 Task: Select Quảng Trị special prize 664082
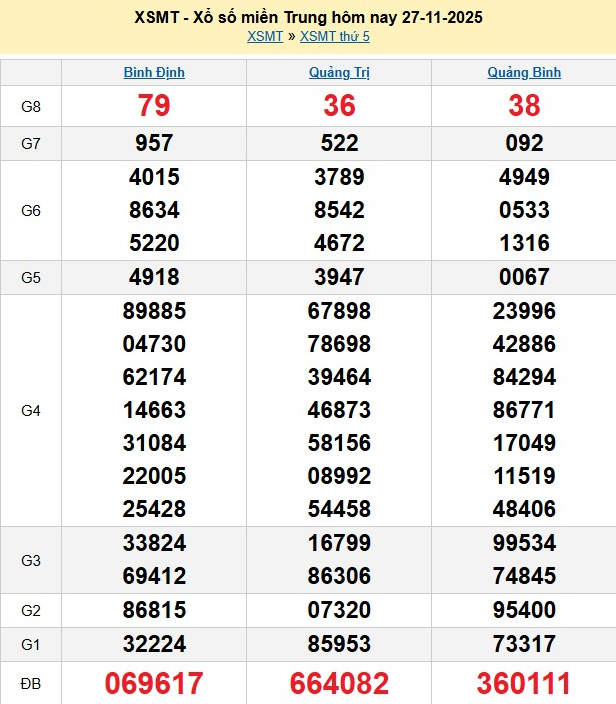point(339,684)
